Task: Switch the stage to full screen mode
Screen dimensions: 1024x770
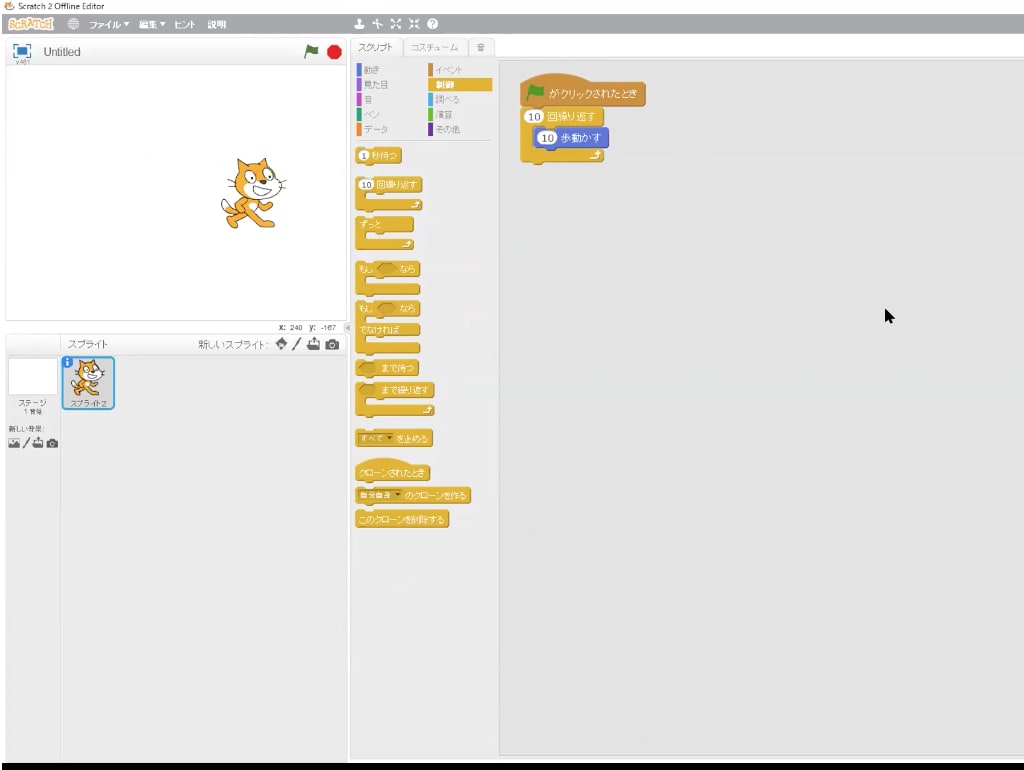Action: click(x=21, y=51)
